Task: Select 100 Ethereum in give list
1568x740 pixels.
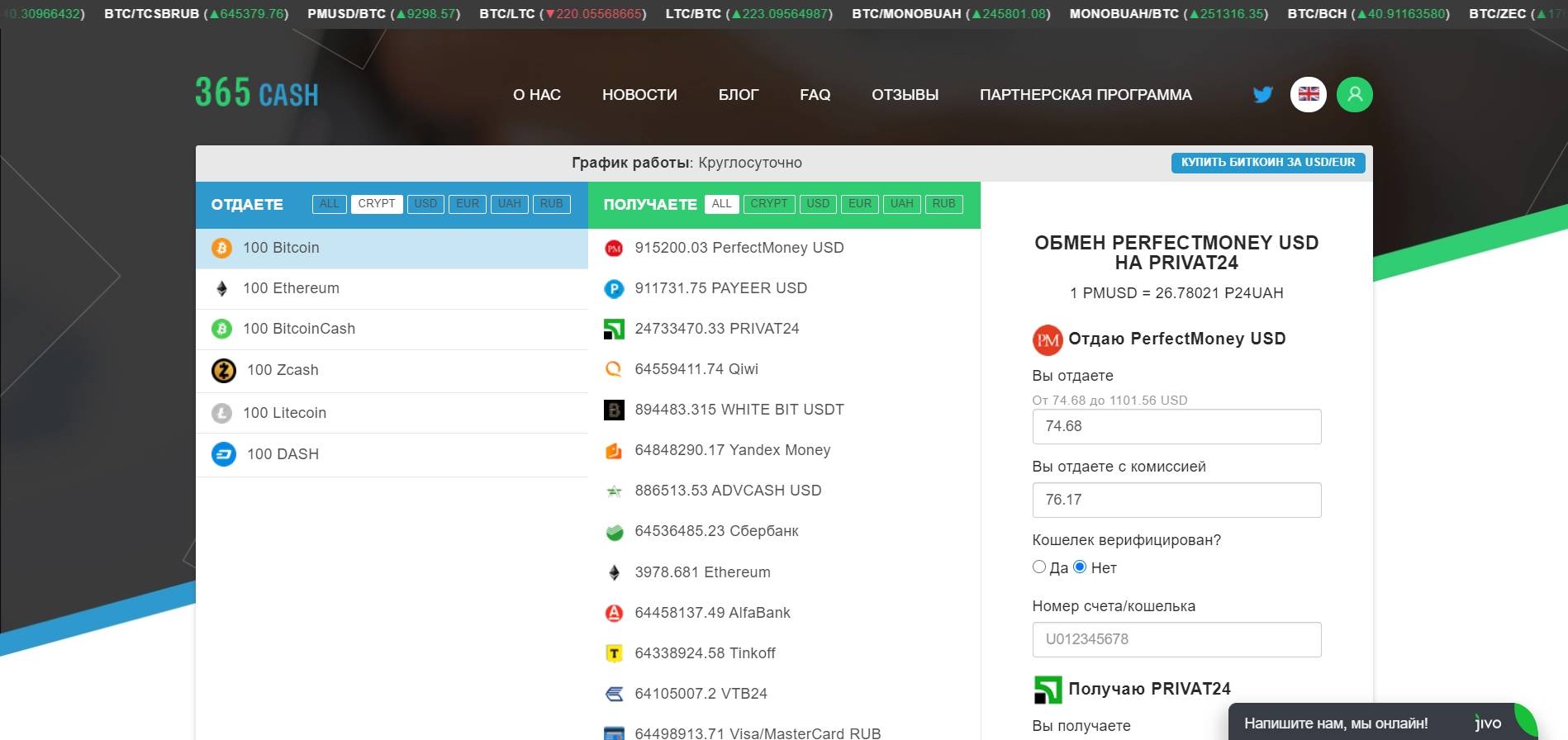Action: [392, 288]
